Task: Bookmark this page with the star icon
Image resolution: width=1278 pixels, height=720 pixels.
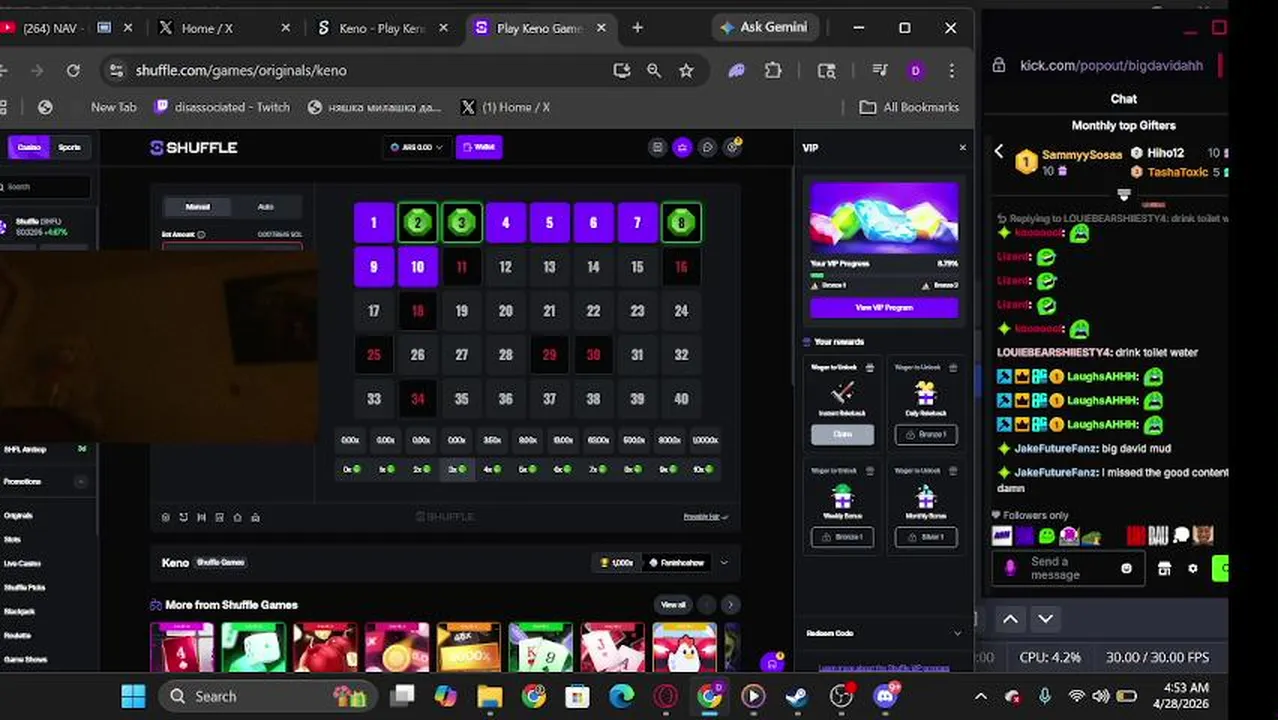Action: 686,70
